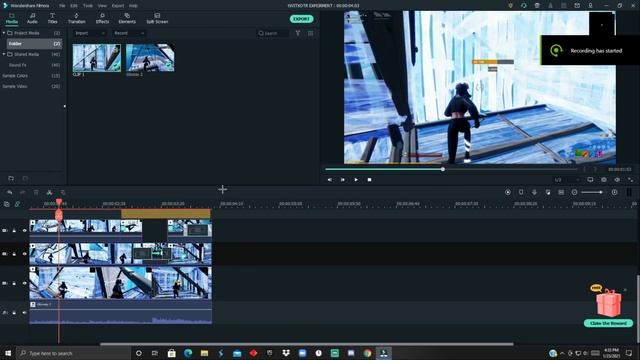Open the Effects tab

click(x=102, y=18)
